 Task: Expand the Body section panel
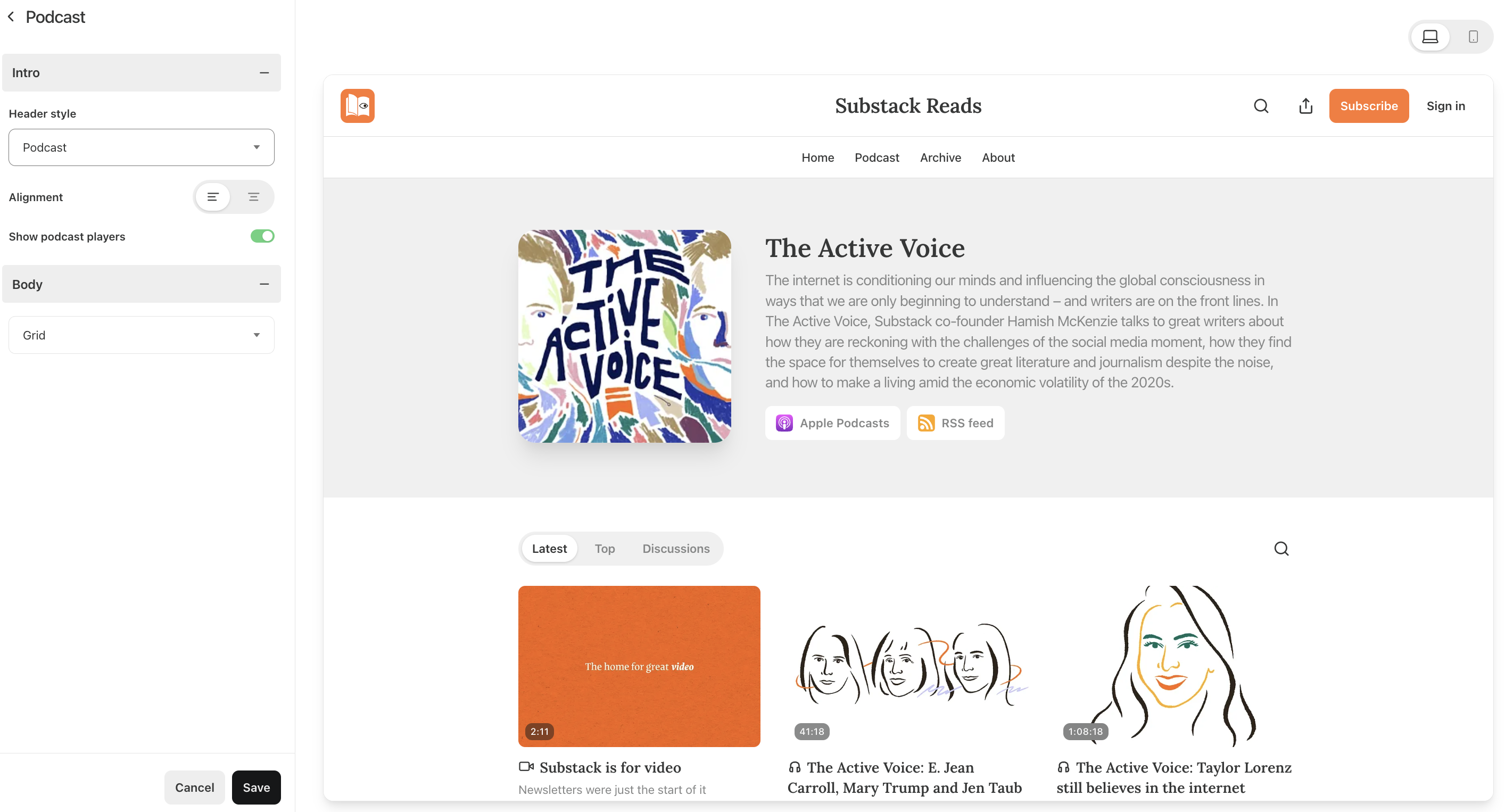point(264,284)
